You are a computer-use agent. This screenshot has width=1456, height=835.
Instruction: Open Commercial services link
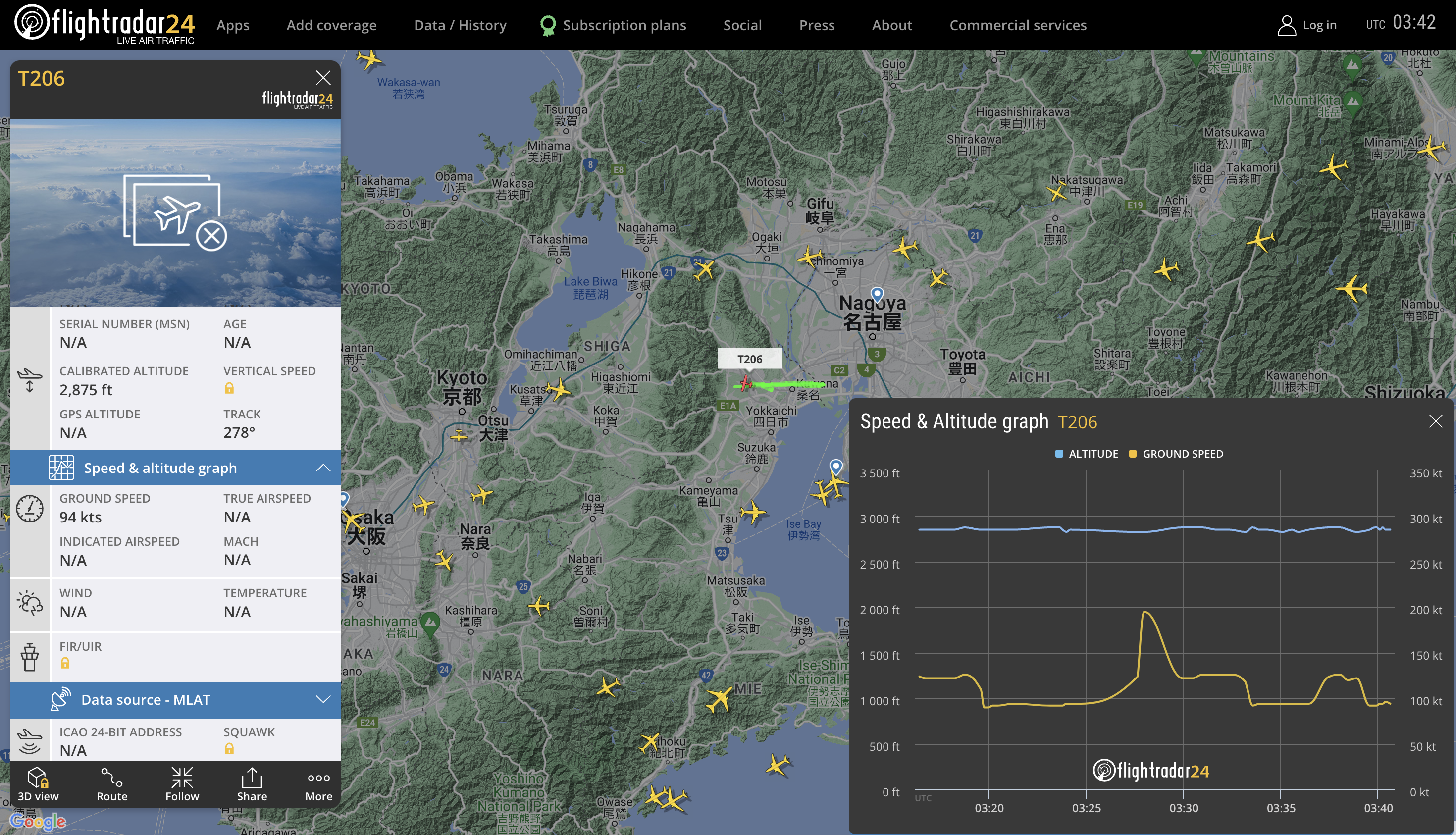tap(1018, 25)
